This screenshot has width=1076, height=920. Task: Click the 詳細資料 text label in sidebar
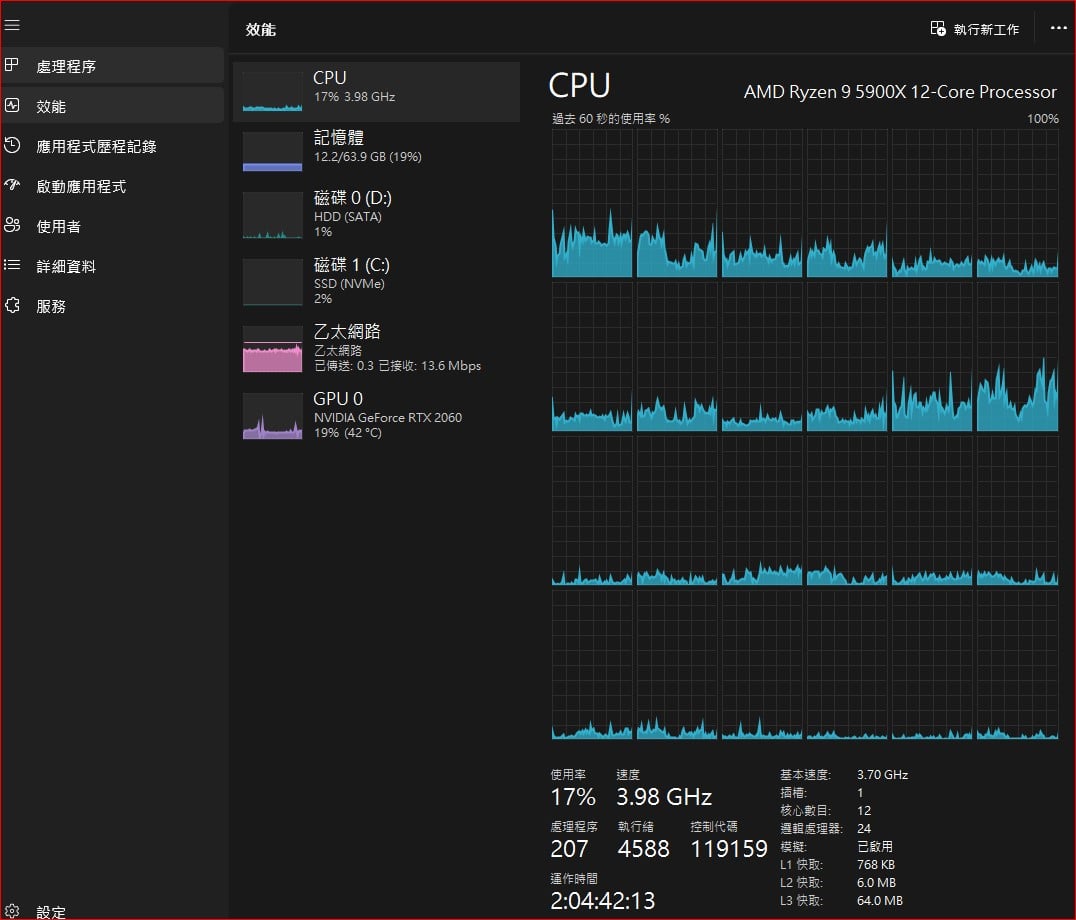[x=66, y=266]
